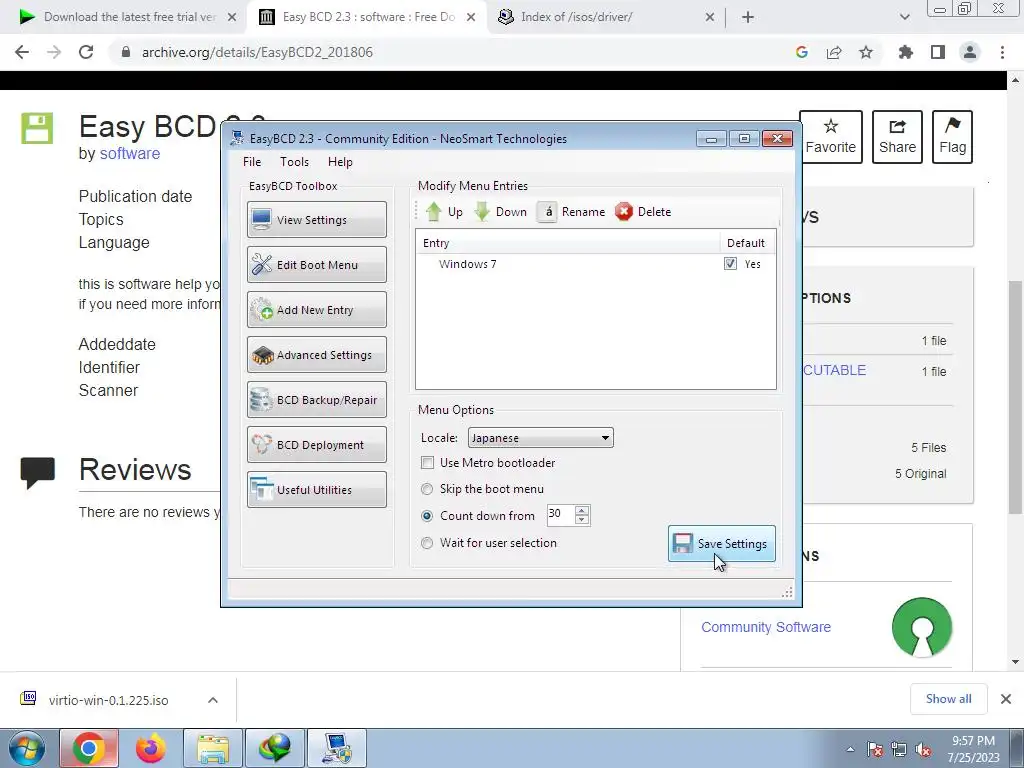The width and height of the screenshot is (1024, 768).
Task: Open the BCD Deployment section
Action: tap(317, 445)
